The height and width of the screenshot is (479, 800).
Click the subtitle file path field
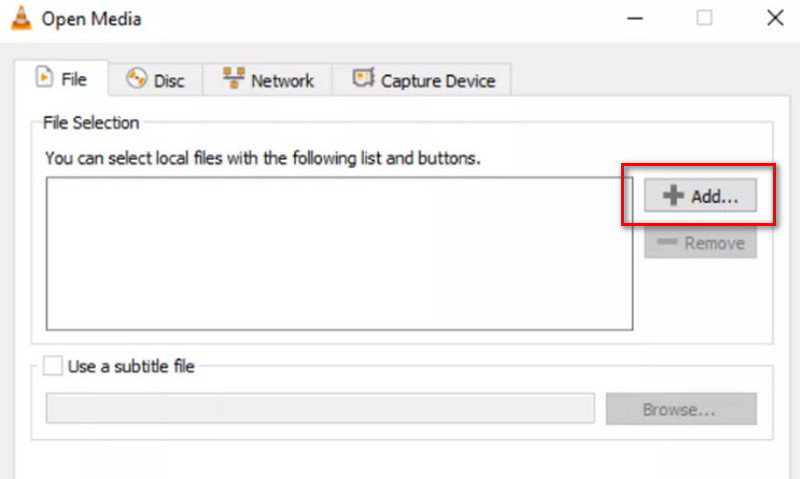(320, 408)
